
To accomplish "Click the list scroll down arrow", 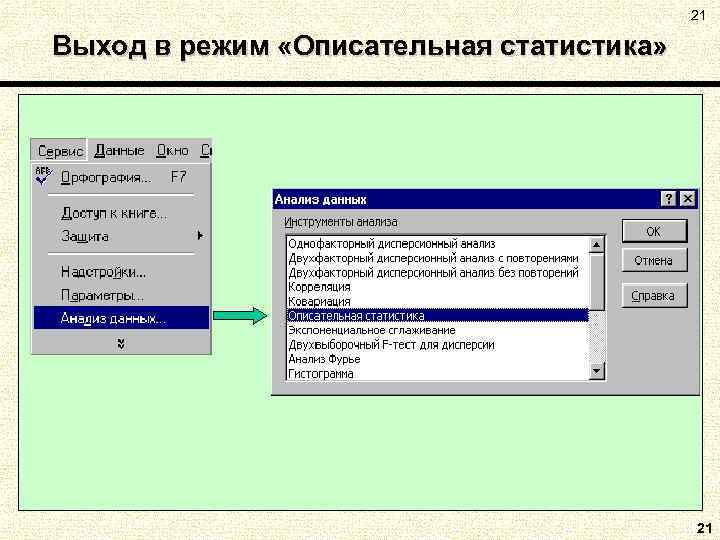I will 596,371.
